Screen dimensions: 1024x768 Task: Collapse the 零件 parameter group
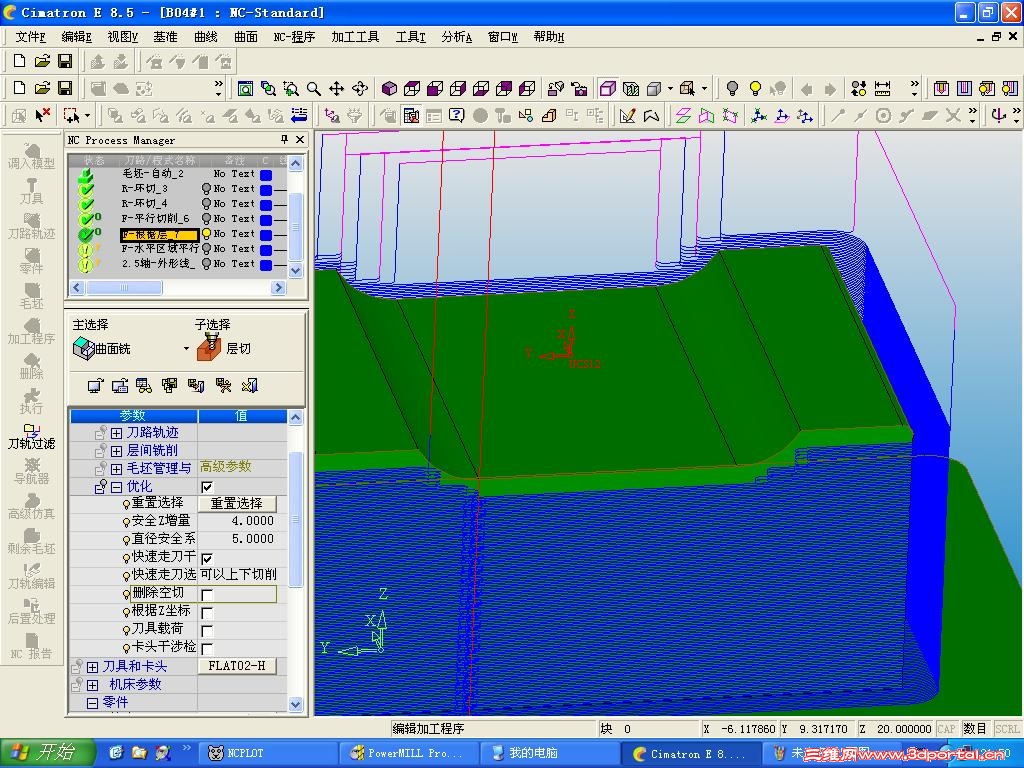pyautogui.click(x=93, y=703)
